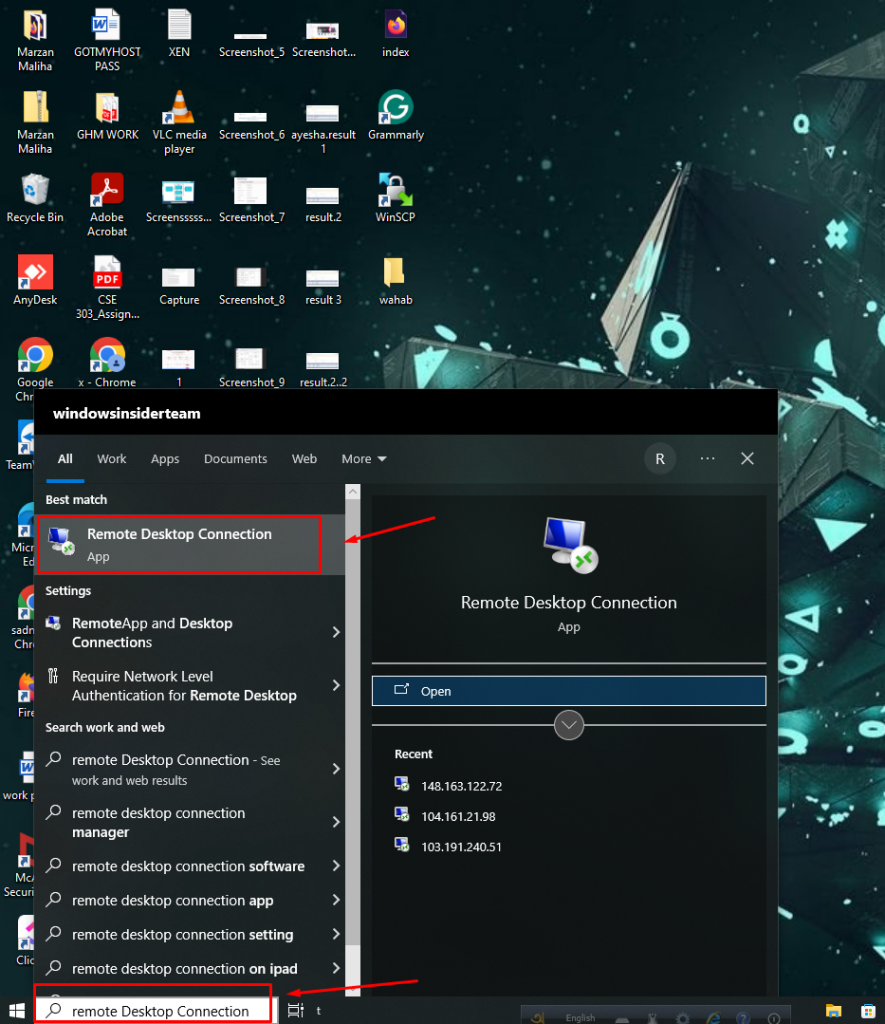The image size is (885, 1024).
Task: Expand remote desktop connection manager suggestion arrow
Action: [336, 822]
